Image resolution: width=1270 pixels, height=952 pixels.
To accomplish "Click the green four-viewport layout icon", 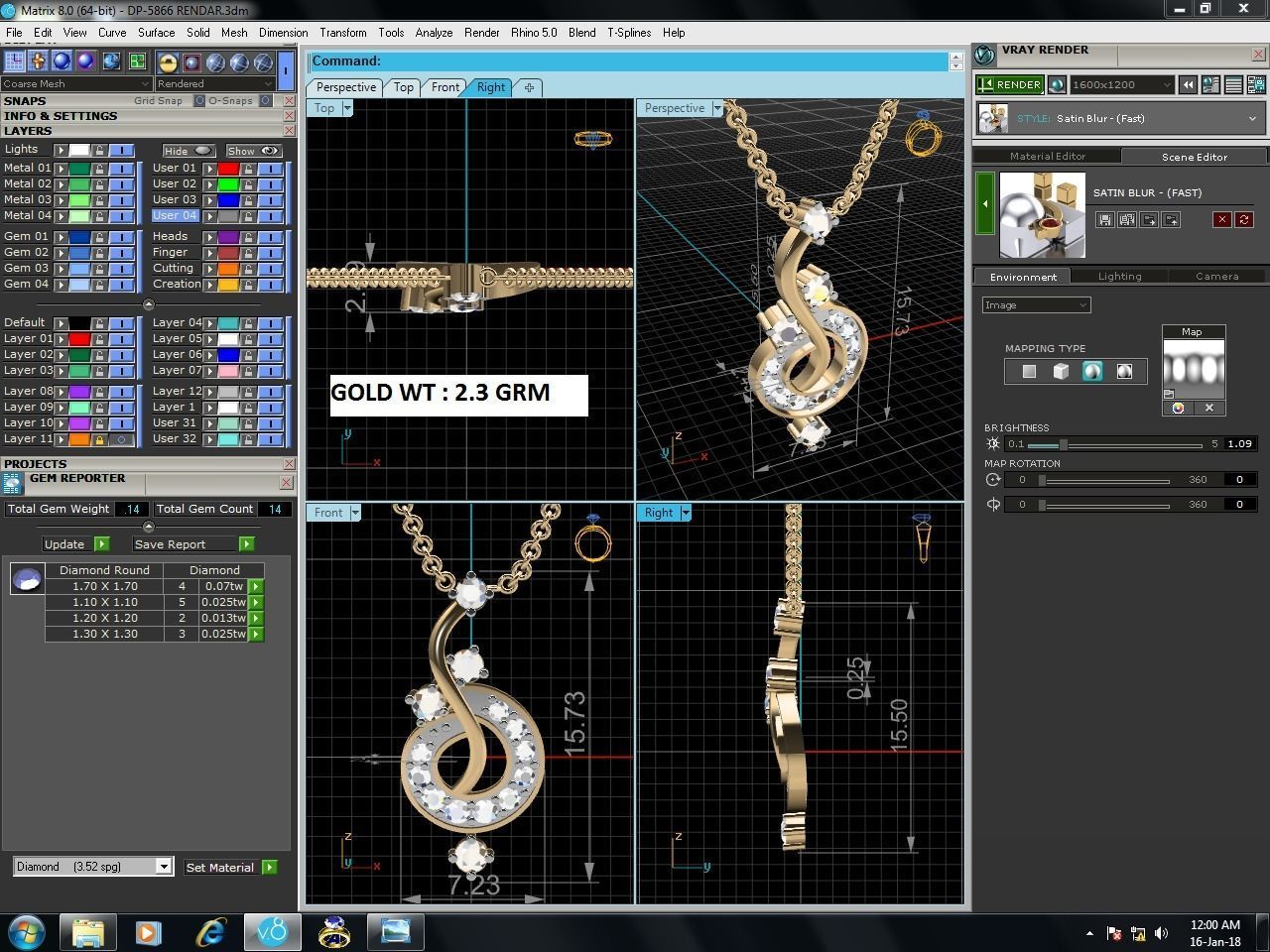I will click(x=137, y=61).
